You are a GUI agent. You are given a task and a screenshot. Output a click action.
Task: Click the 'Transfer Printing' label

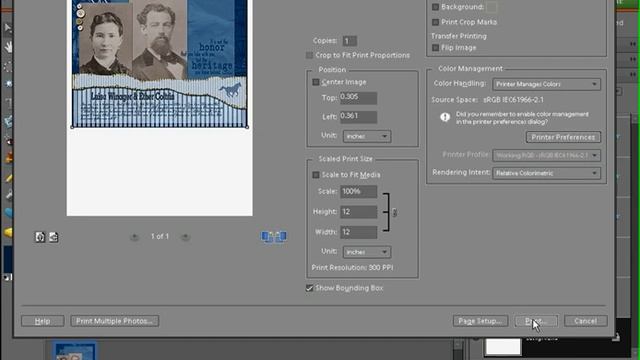pyautogui.click(x=459, y=36)
